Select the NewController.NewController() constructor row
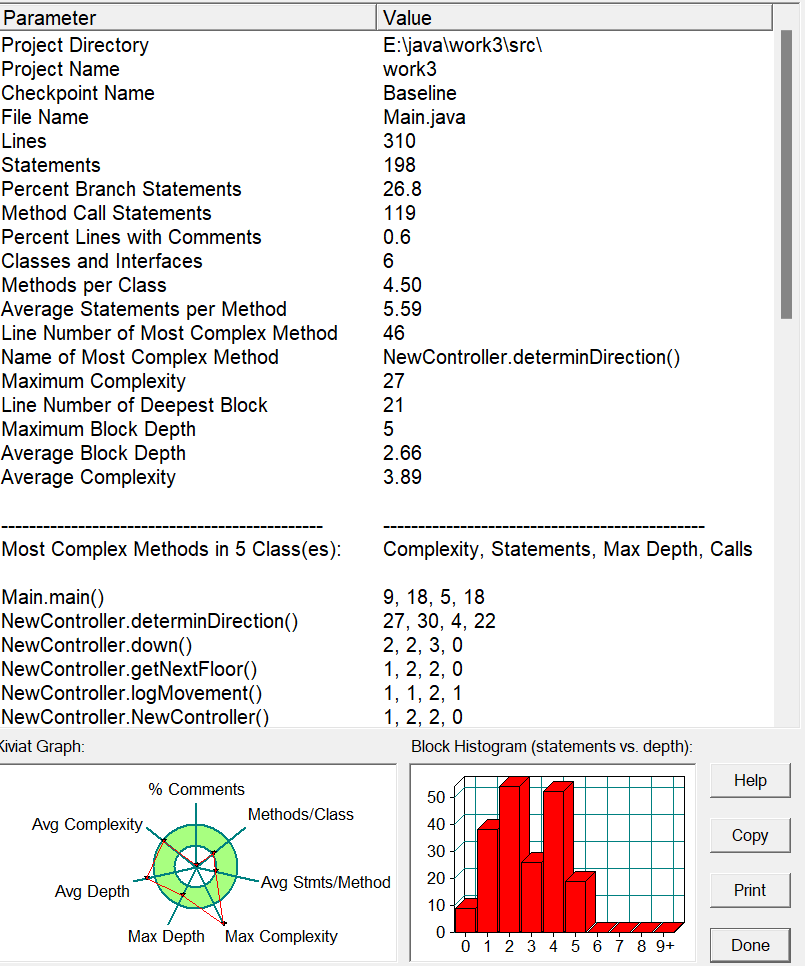Viewport: 805px width, 966px height. [x=387, y=716]
